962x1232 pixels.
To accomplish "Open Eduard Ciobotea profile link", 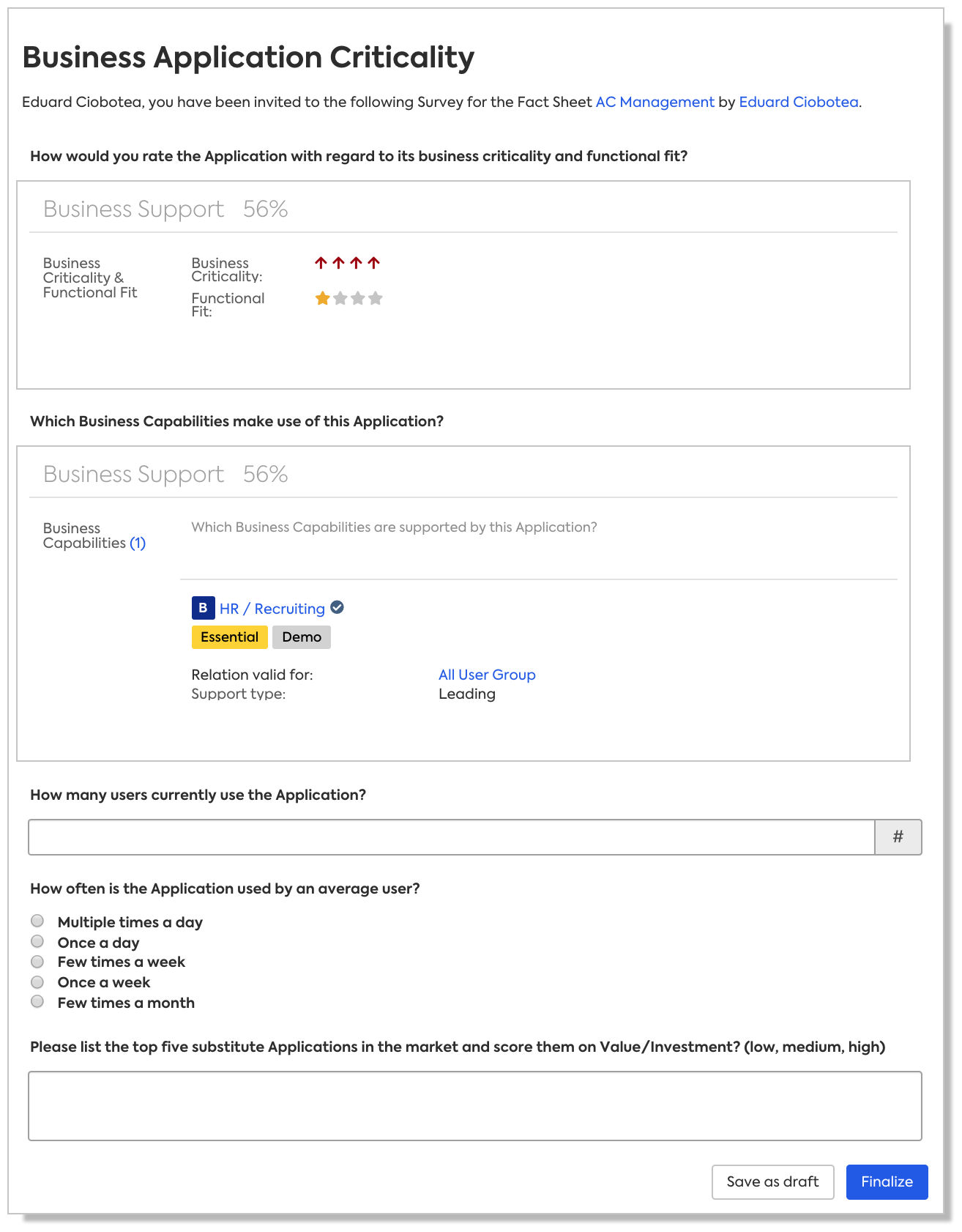I will (799, 102).
